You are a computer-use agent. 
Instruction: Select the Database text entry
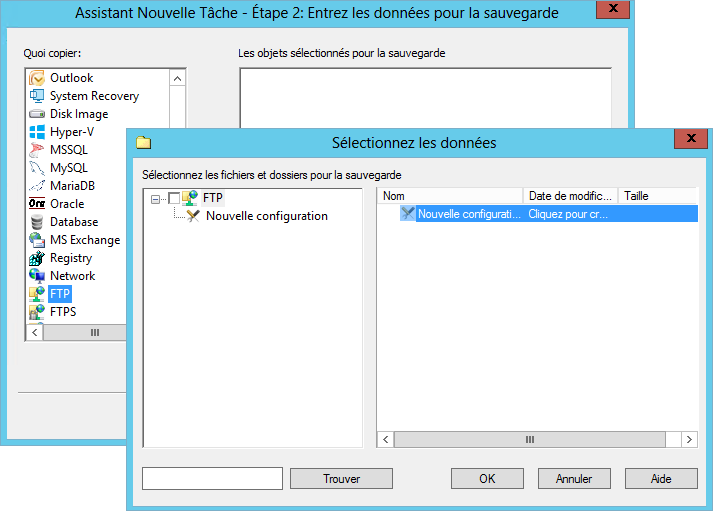point(74,222)
